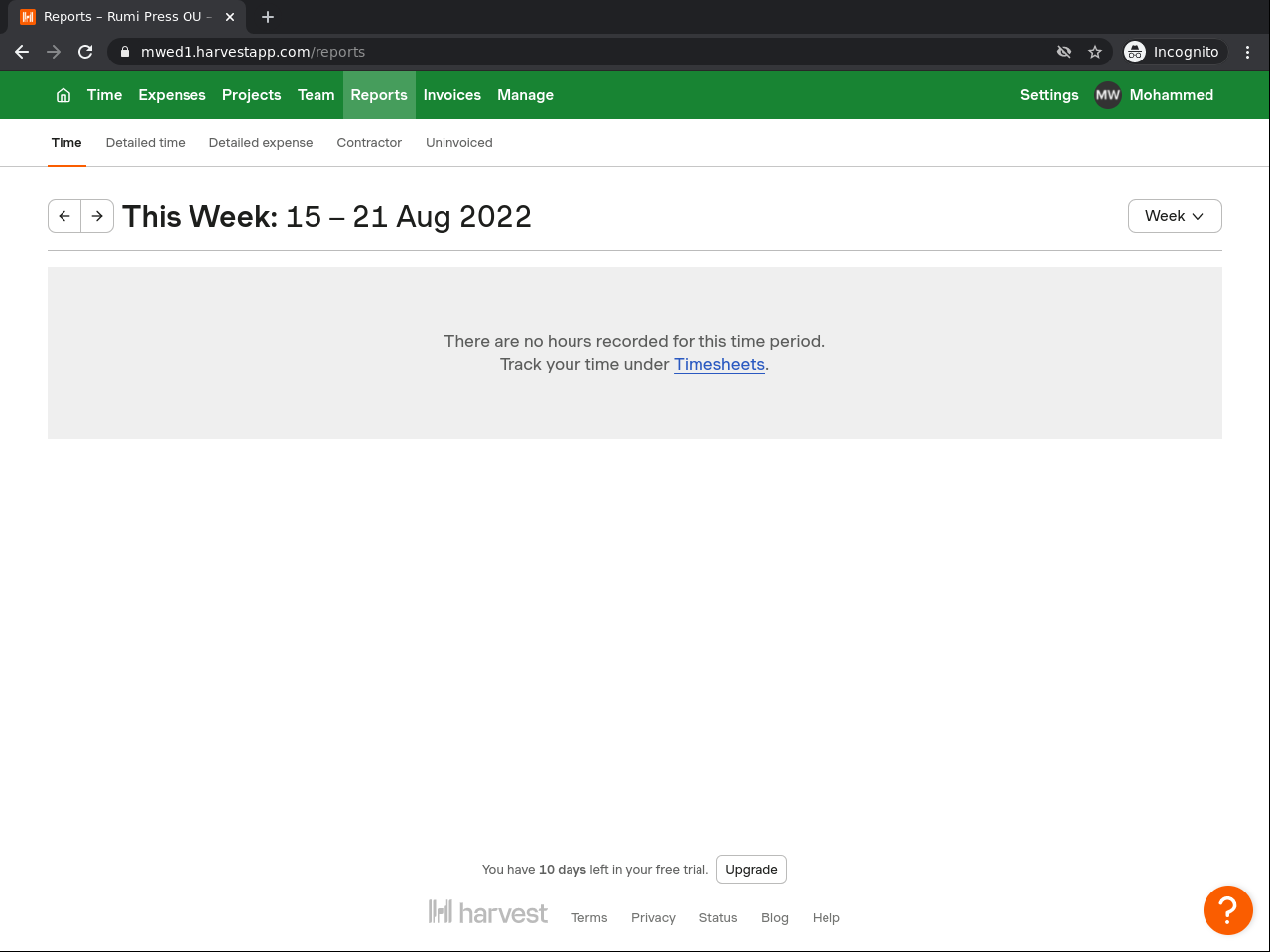
Task: Go to next week arrow
Action: coord(97,216)
